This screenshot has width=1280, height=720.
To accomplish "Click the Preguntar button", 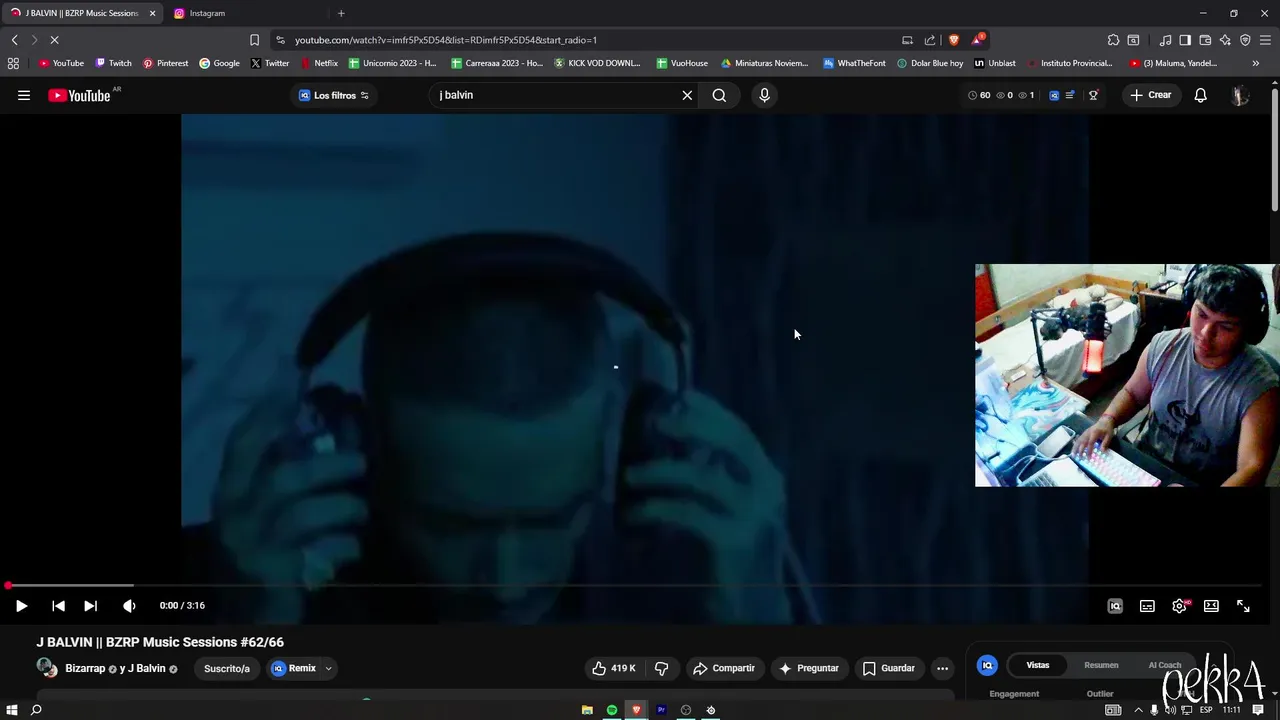I will click(808, 668).
